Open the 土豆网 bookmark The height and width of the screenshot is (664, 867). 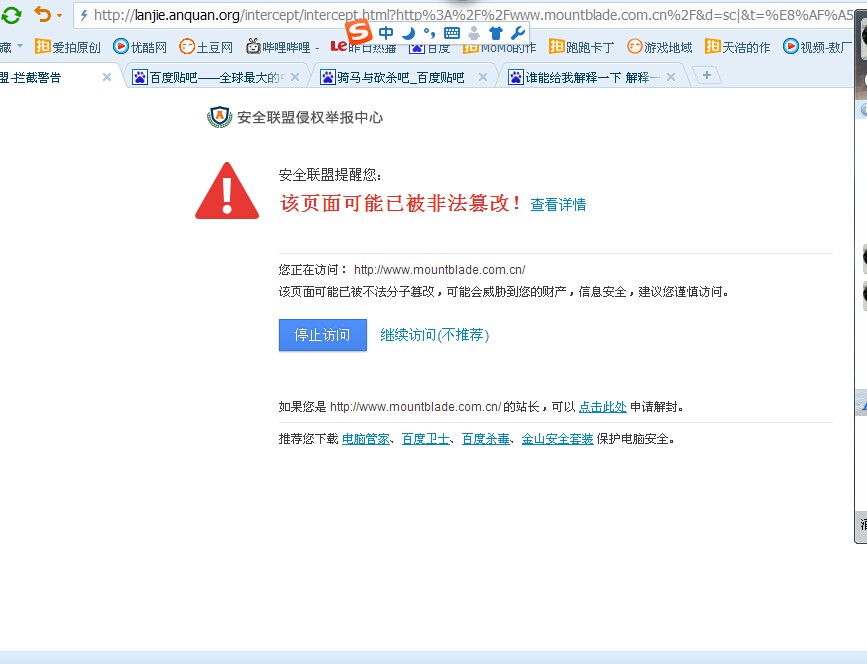pyautogui.click(x=206, y=47)
